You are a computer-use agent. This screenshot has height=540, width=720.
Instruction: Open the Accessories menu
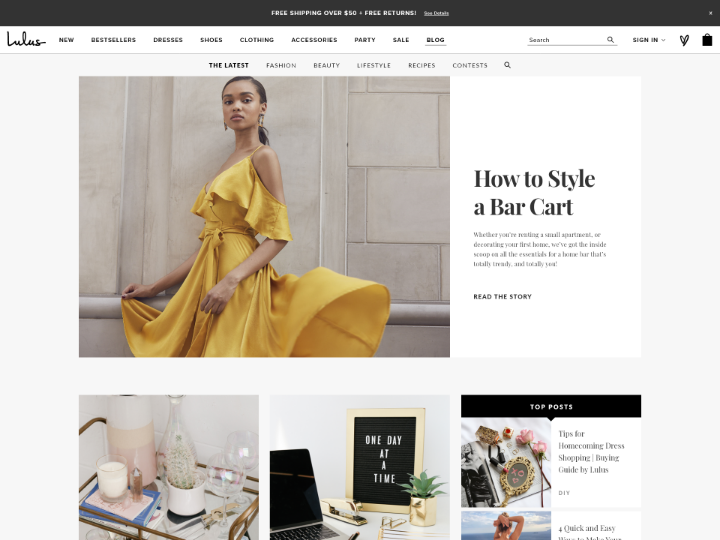pos(314,40)
